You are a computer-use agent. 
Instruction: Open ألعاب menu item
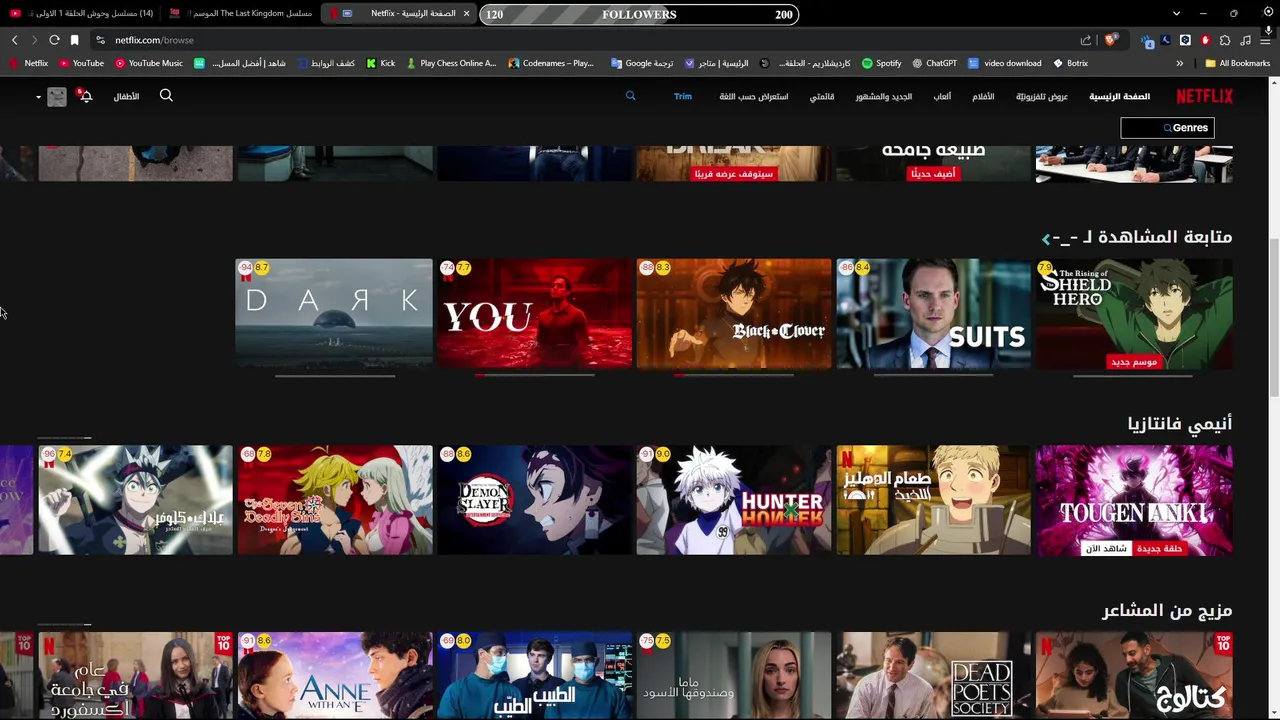point(942,96)
